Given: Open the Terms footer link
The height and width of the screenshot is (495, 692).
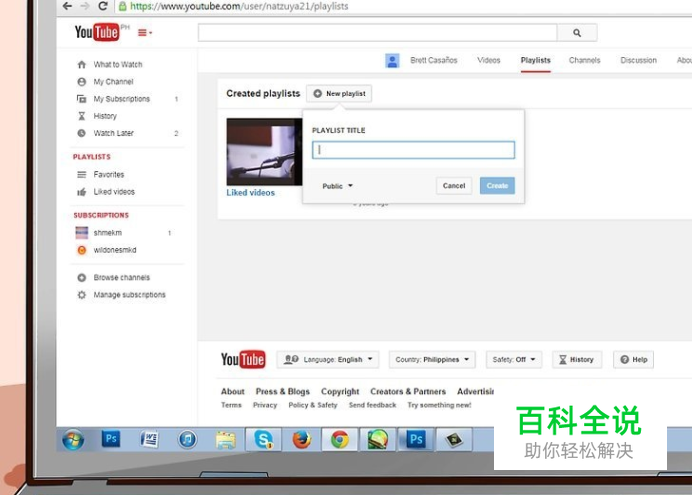Looking at the screenshot, I should pos(231,405).
